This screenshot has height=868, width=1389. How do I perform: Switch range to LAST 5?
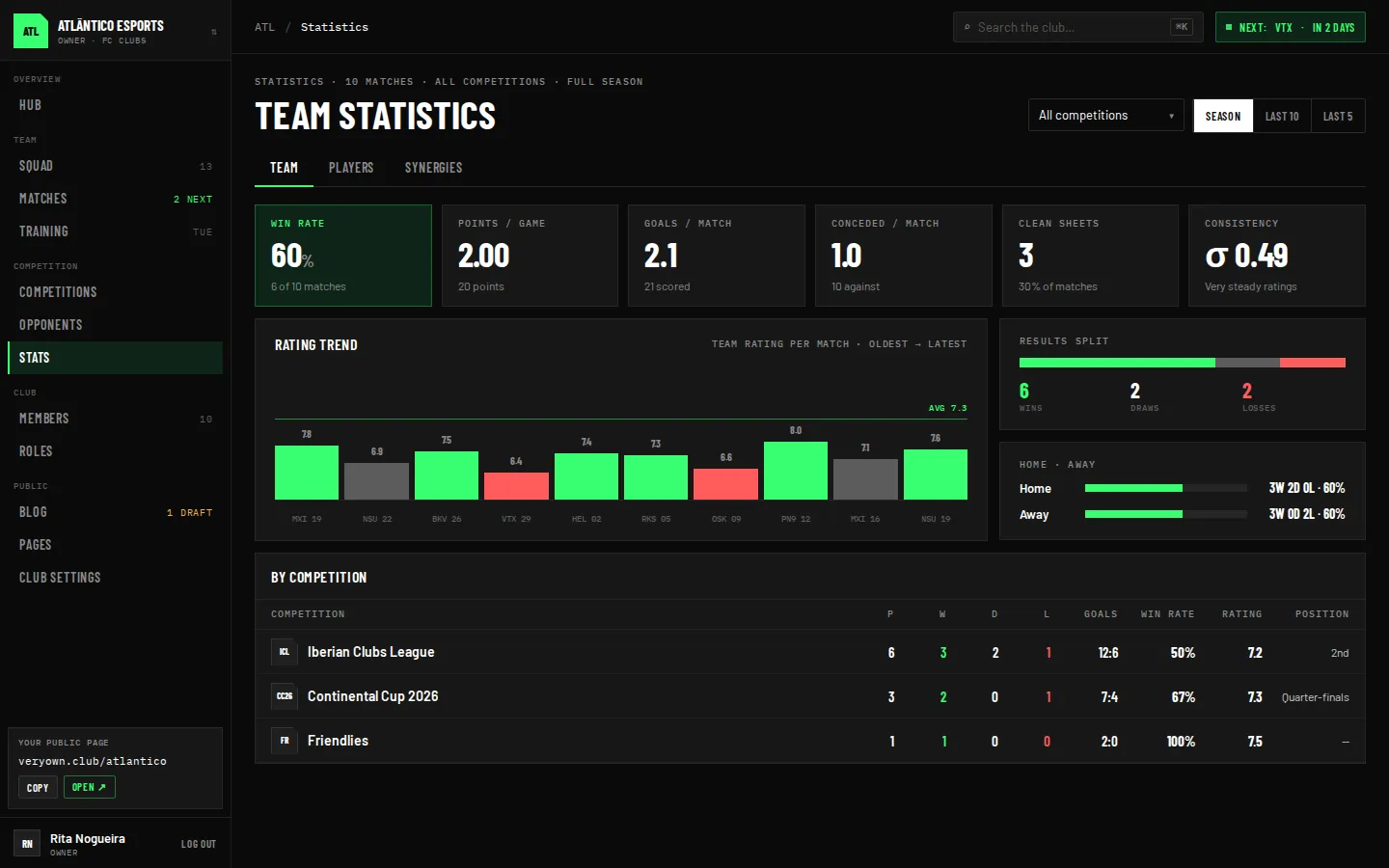(x=1338, y=116)
